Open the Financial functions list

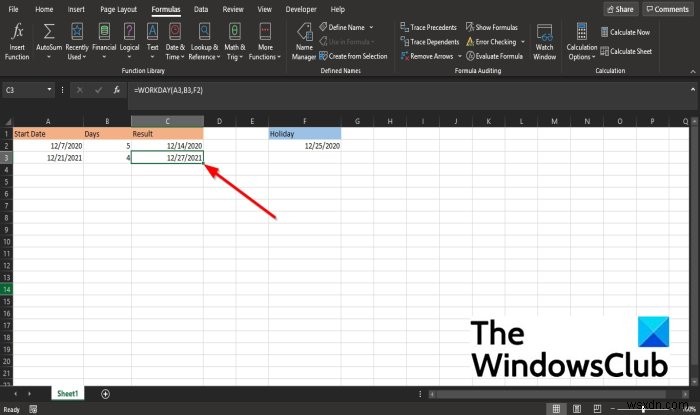[x=104, y=42]
